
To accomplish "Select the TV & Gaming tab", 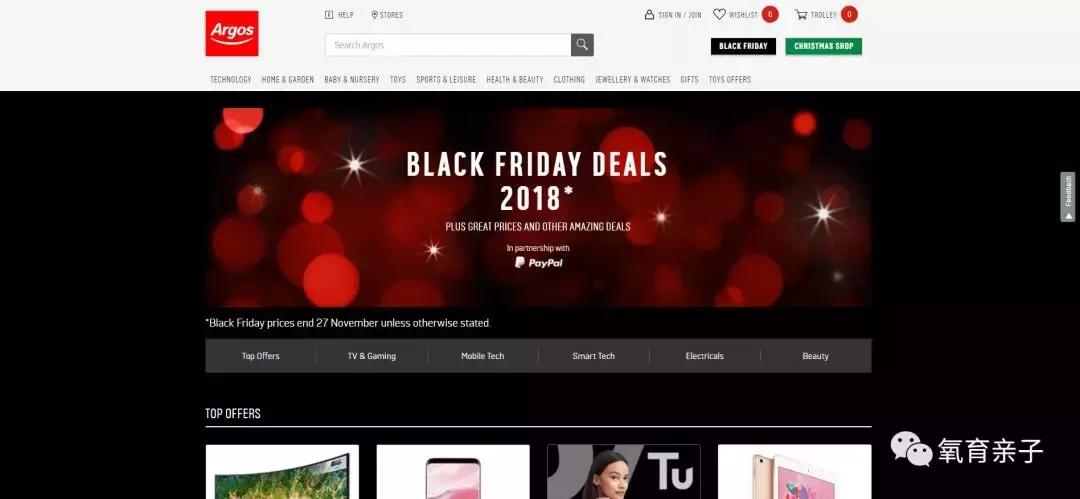I will pos(372,356).
